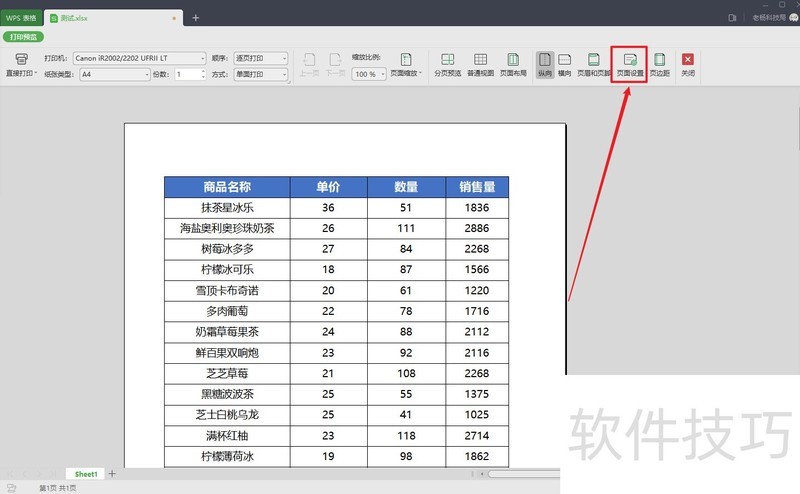This screenshot has width=800, height=494.
Task: Open a new tab with plus button
Action: pos(195,18)
